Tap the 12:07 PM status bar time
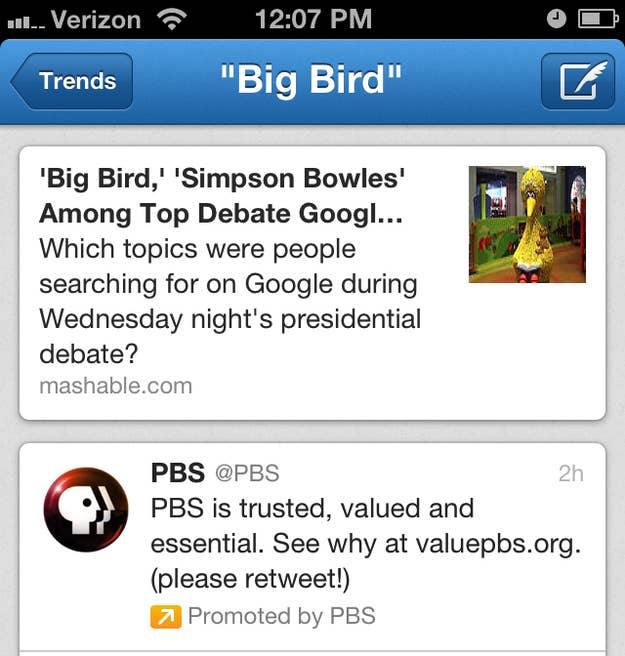The width and height of the screenshot is (625, 656). (313, 19)
